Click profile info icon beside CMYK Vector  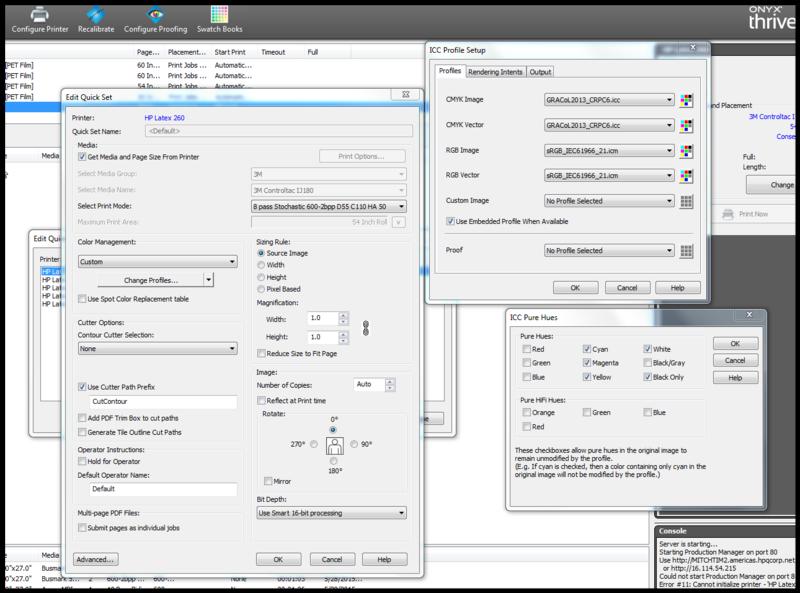(686, 125)
